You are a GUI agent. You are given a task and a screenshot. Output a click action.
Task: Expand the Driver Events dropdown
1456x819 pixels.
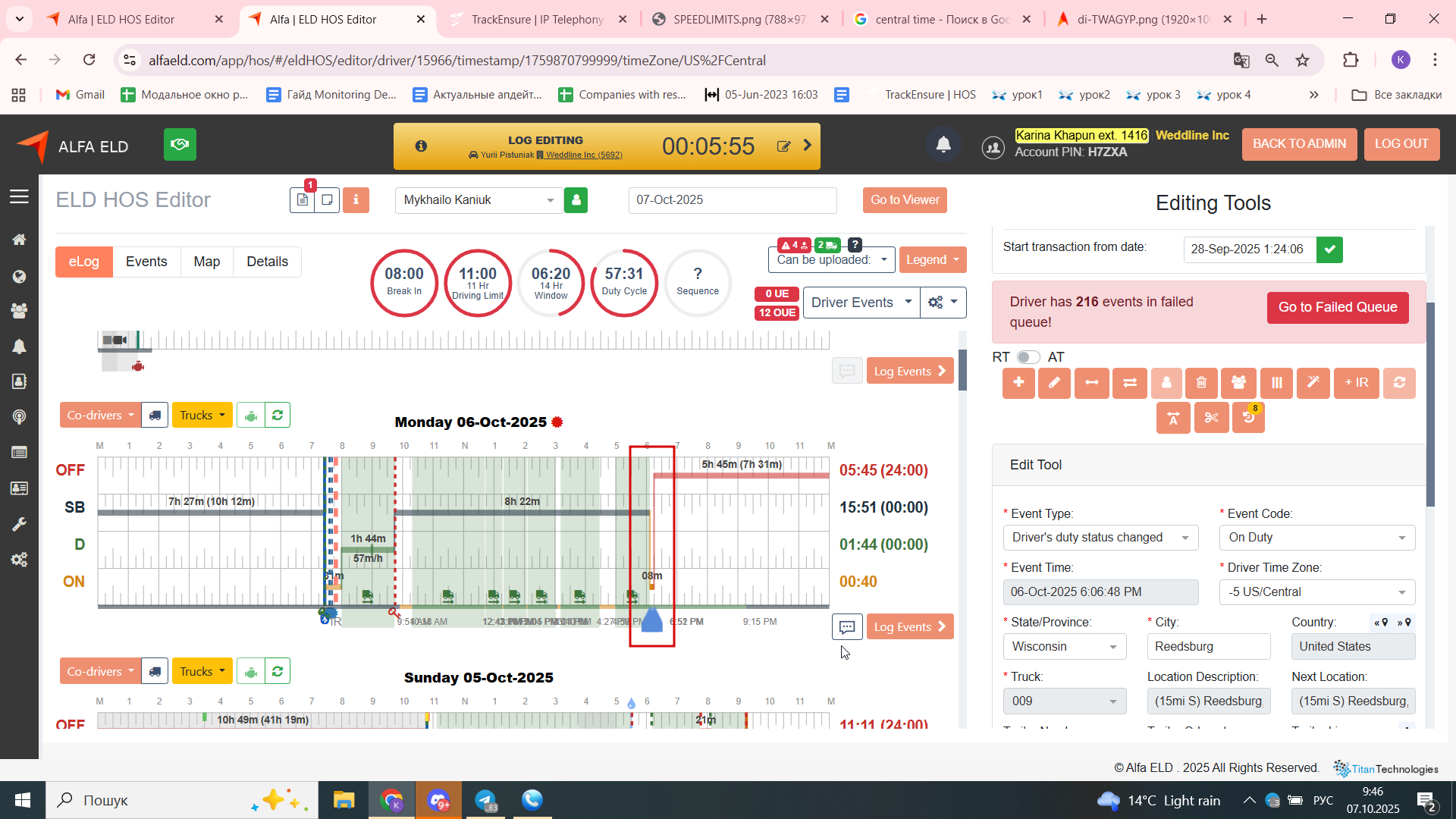click(861, 303)
